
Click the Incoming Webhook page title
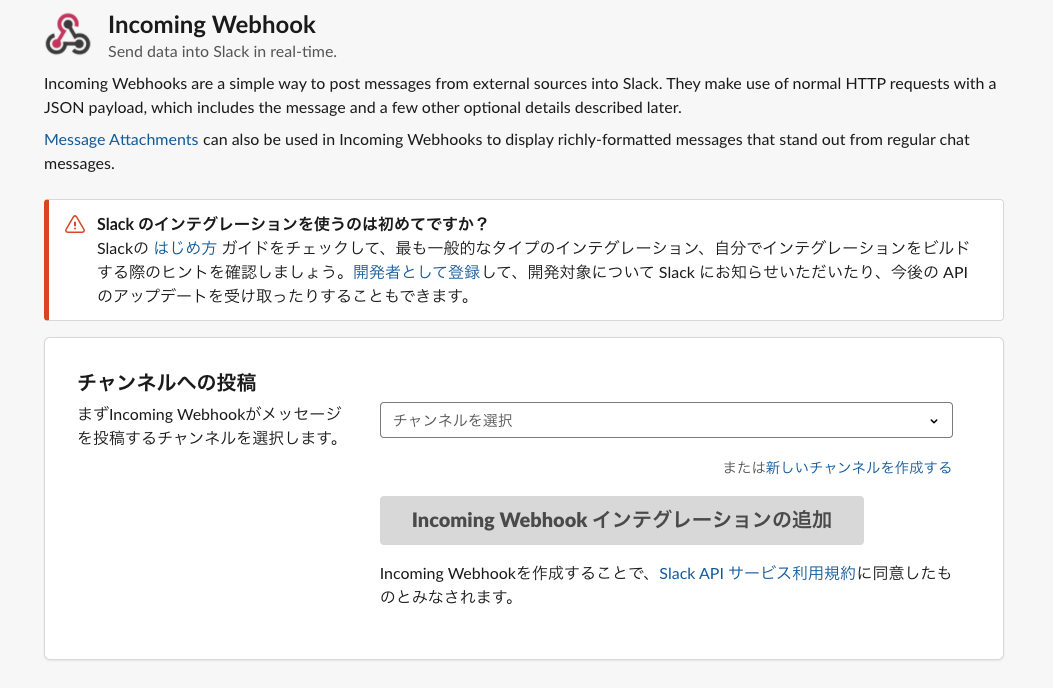[212, 24]
